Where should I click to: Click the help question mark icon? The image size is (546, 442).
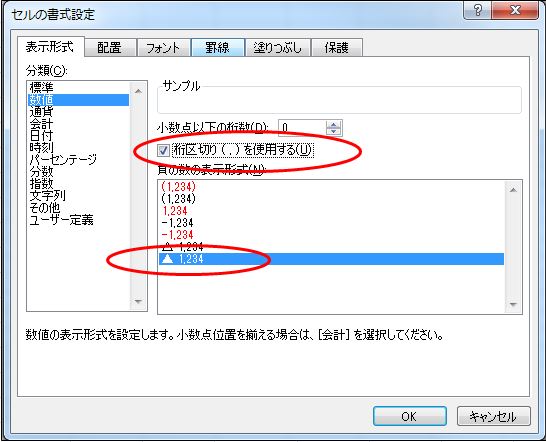coord(477,10)
